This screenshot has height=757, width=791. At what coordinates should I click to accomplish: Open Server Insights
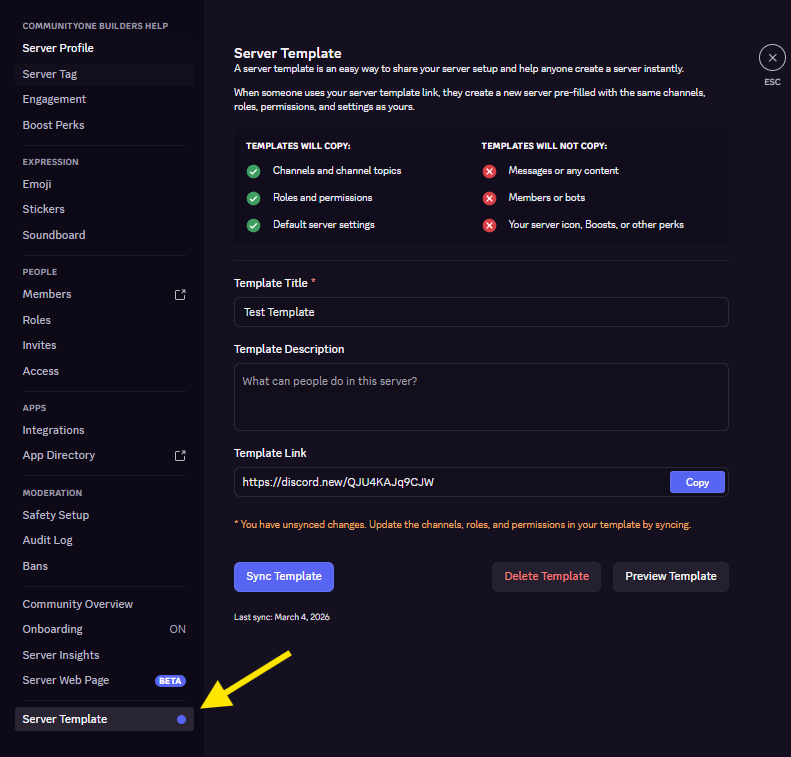104,655
